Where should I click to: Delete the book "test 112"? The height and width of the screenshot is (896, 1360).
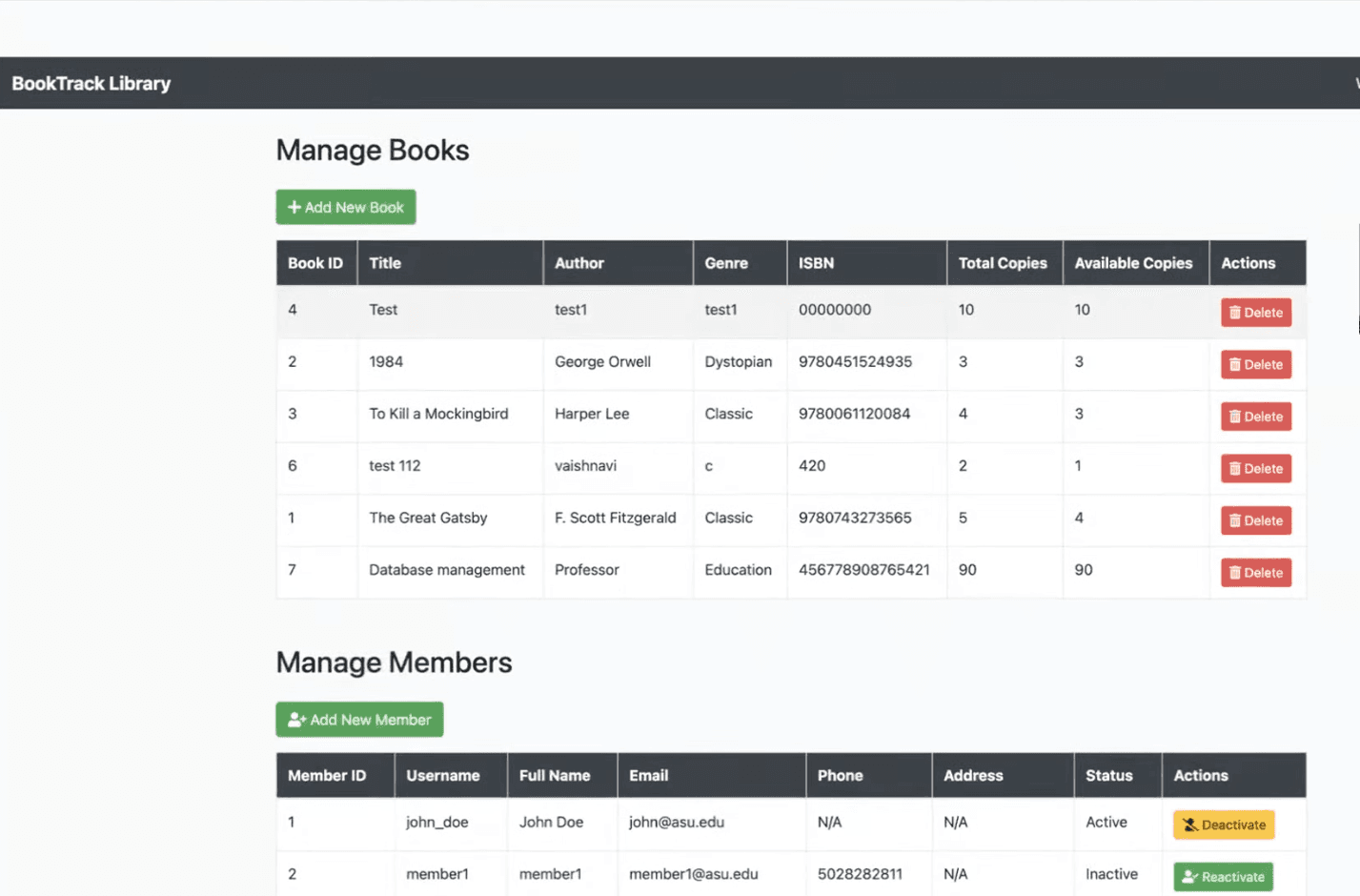pyautogui.click(x=1256, y=468)
